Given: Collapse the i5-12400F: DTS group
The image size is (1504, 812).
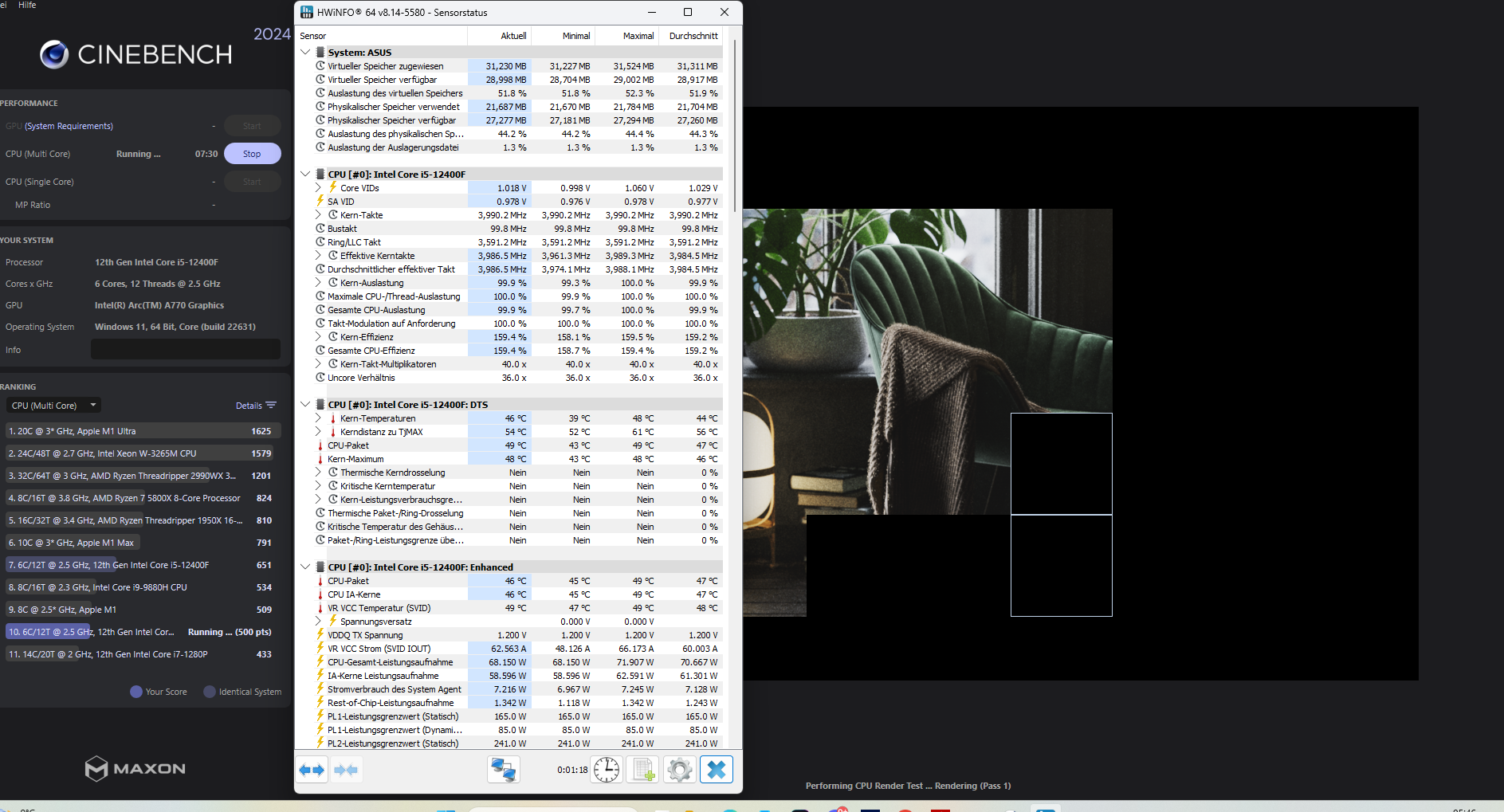Looking at the screenshot, I should point(305,405).
